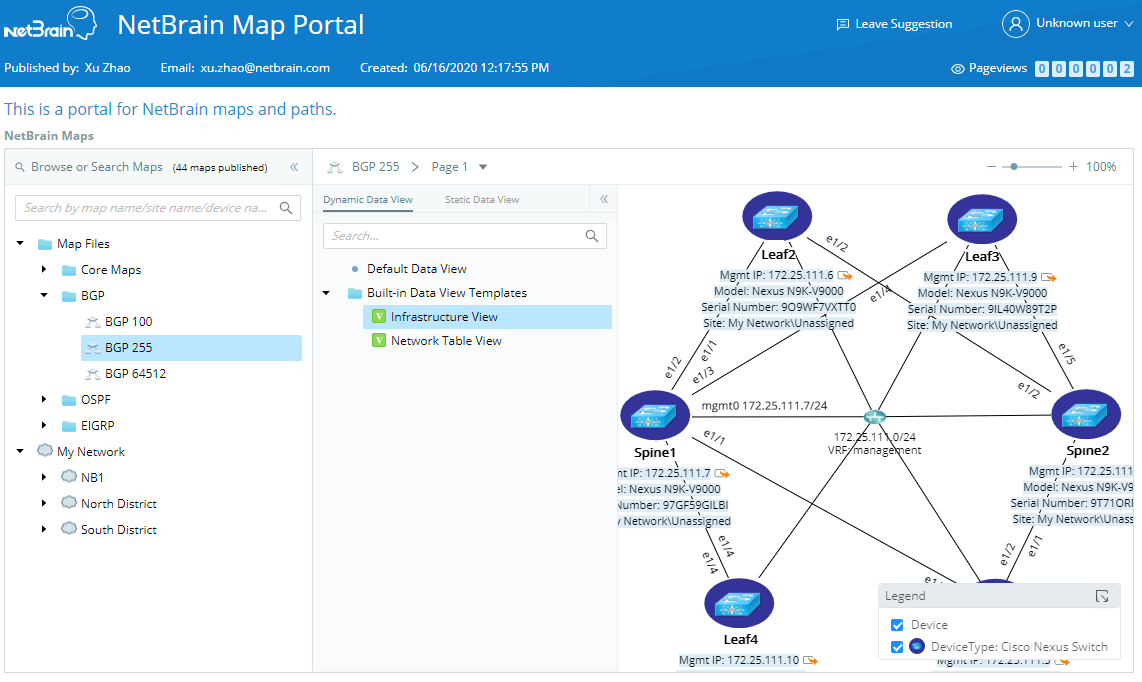Image resolution: width=1142 pixels, height=682 pixels.
Task: Open the Leave Suggestion link
Action: [894, 24]
